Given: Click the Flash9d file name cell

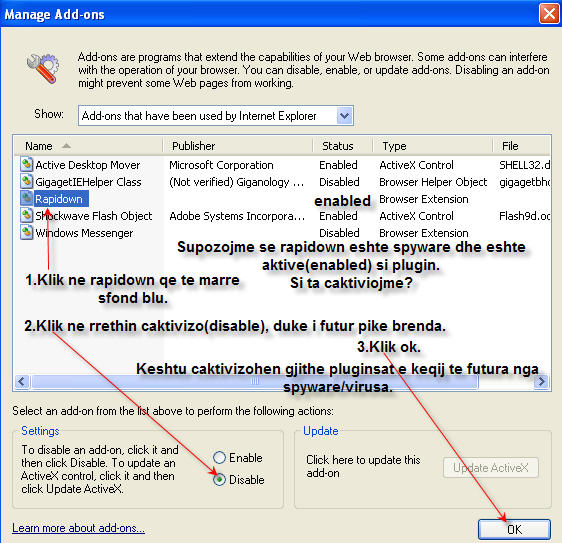Looking at the screenshot, I should [524, 216].
